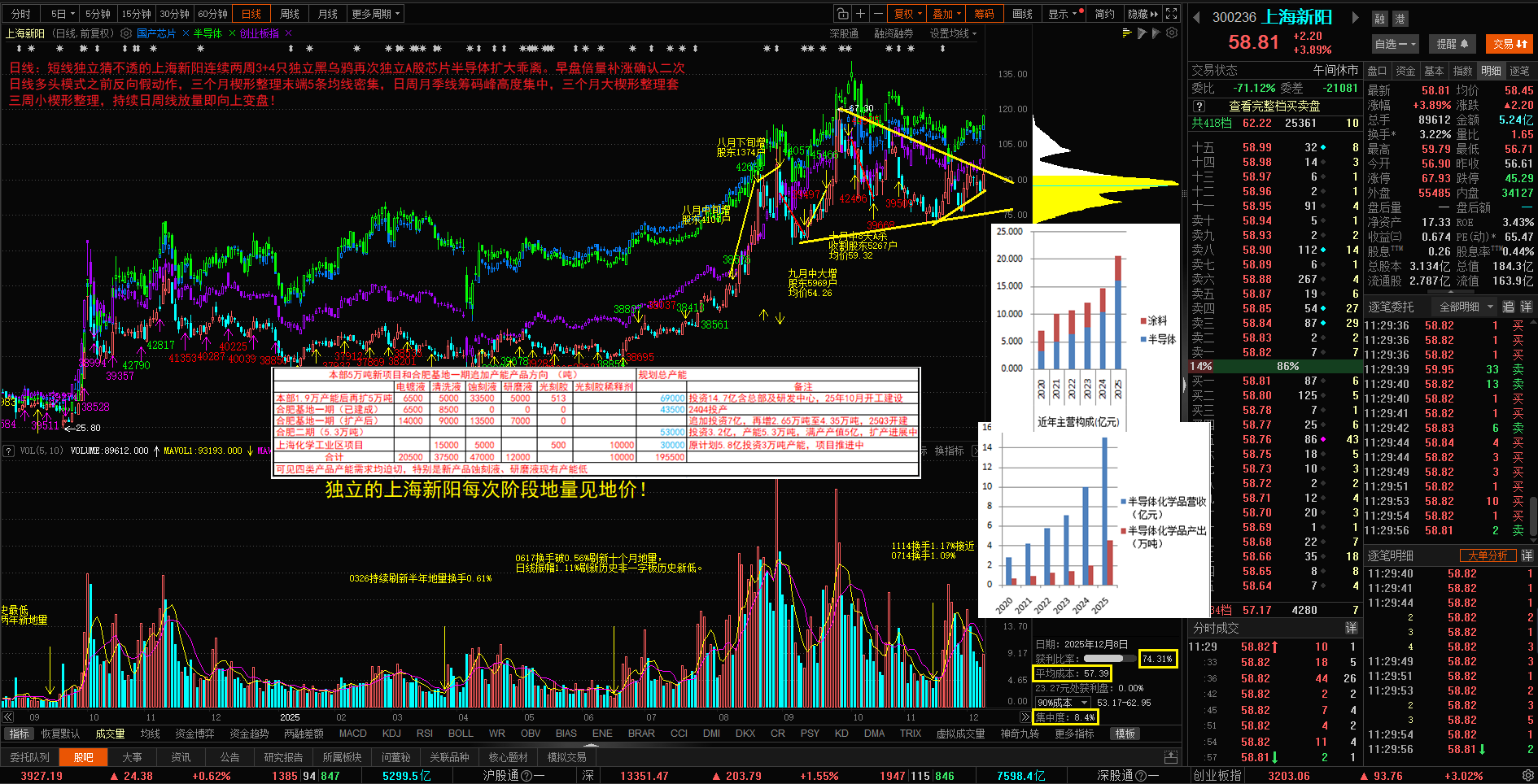Image resolution: width=1538 pixels, height=784 pixels.
Task: Toggle the 指标 button in indicator bar
Action: click(19, 734)
